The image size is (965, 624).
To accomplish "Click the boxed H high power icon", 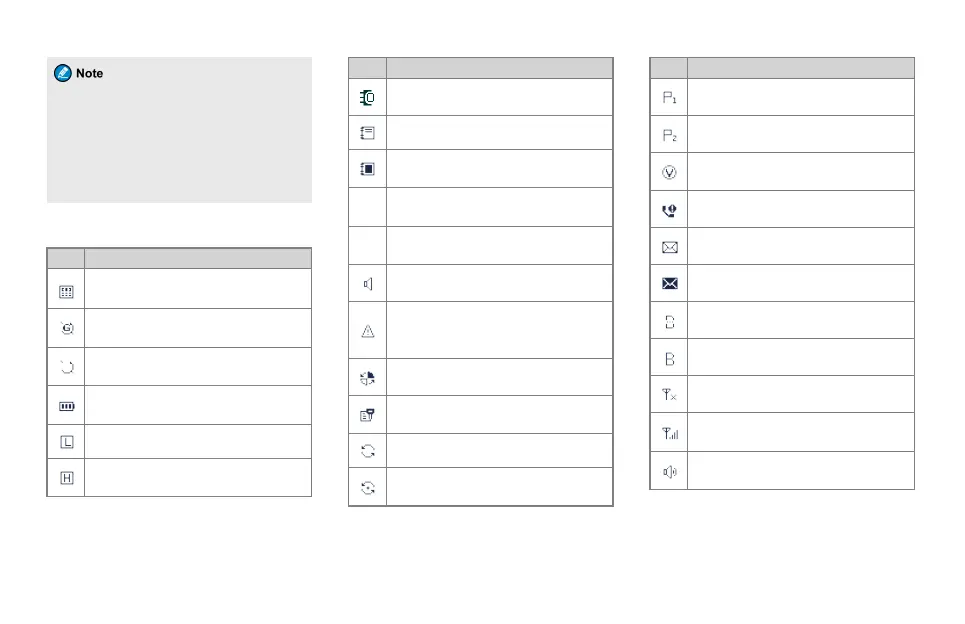I will tap(66, 478).
